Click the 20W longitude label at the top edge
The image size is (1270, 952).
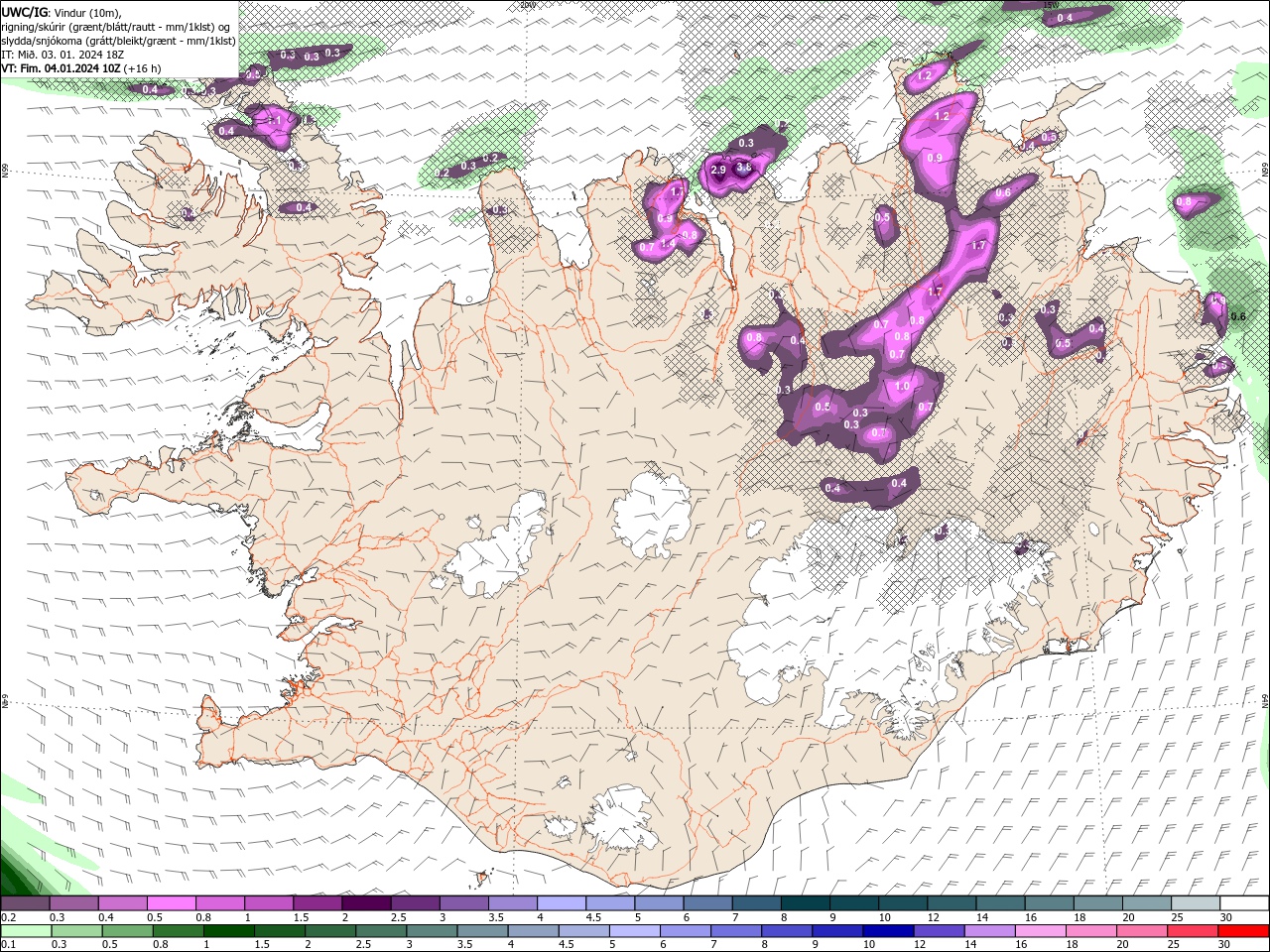click(x=527, y=4)
